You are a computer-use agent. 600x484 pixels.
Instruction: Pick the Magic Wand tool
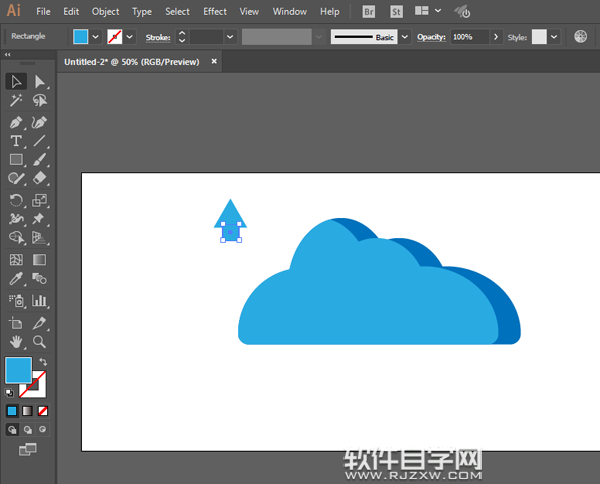(16, 101)
